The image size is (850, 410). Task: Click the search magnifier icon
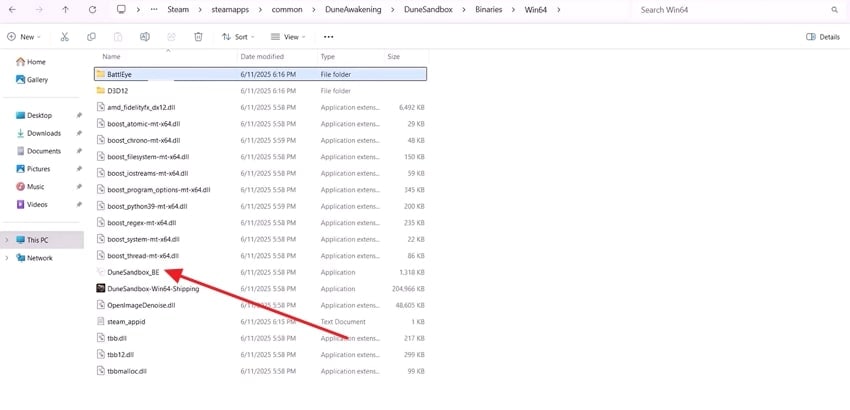point(834,10)
